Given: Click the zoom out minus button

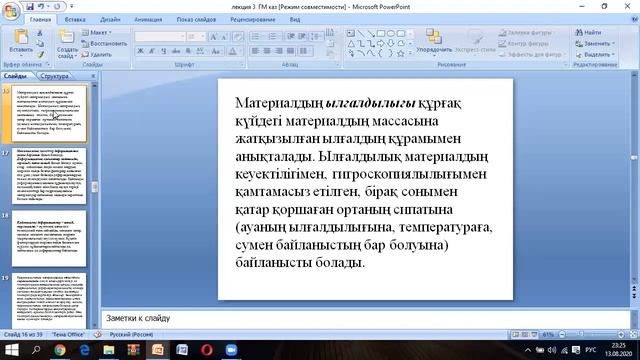Looking at the screenshot, I should [562, 335].
